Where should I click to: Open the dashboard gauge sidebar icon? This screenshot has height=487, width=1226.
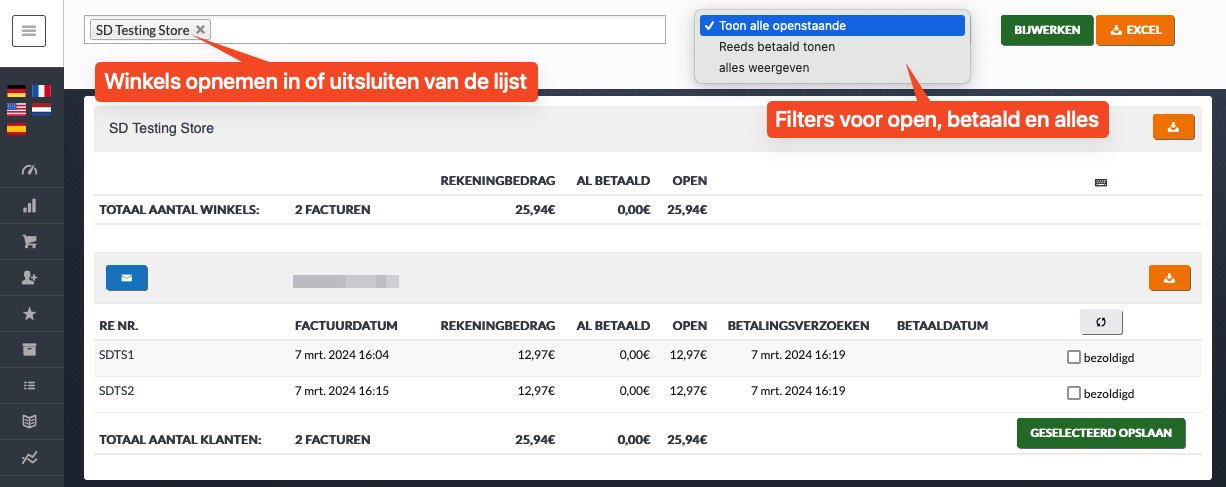[x=29, y=169]
